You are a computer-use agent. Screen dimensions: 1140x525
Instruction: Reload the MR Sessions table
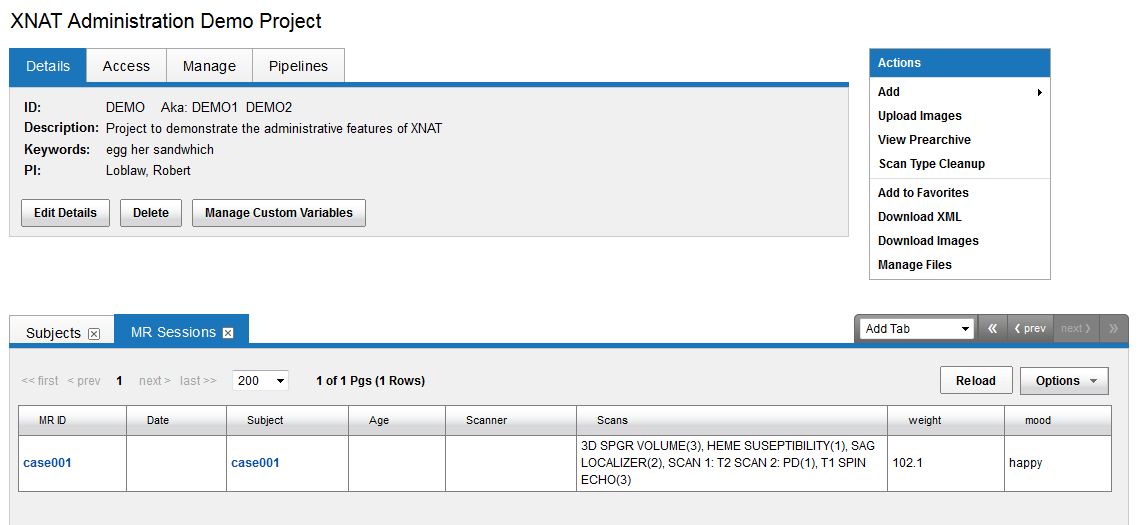click(975, 380)
